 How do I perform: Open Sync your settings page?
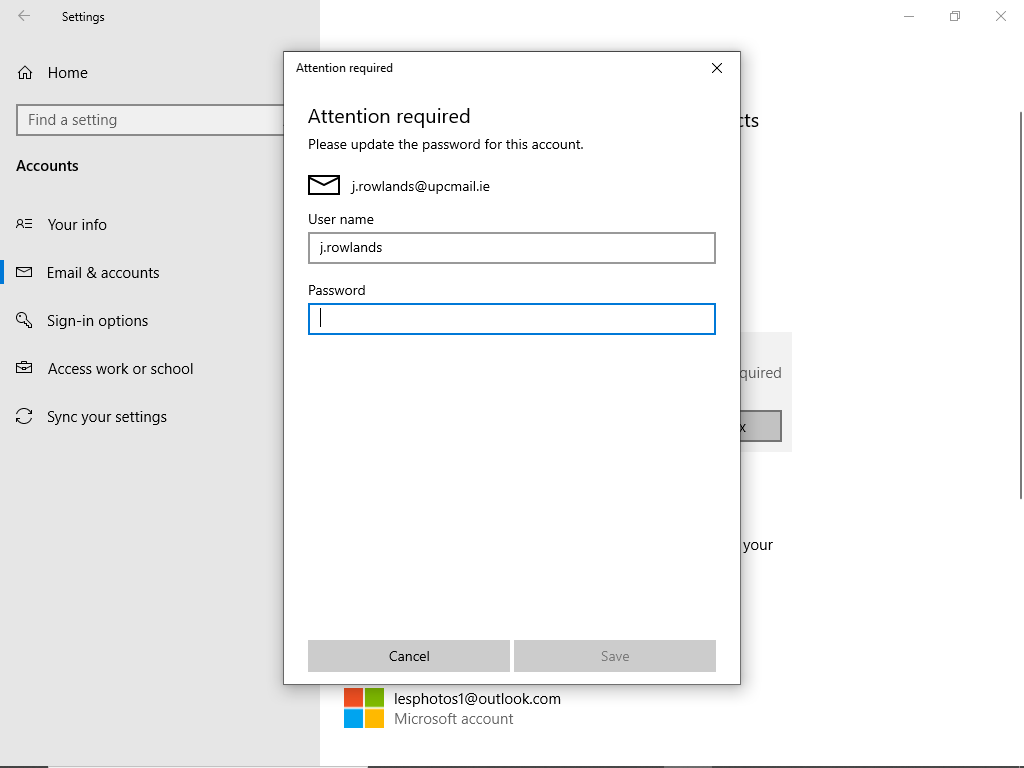click(106, 417)
